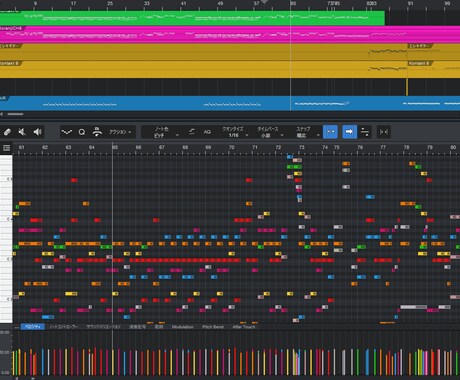Screen dimensions: 460x380
Task: Toggle the icon right of autoscroll arrow
Action: tap(365, 132)
